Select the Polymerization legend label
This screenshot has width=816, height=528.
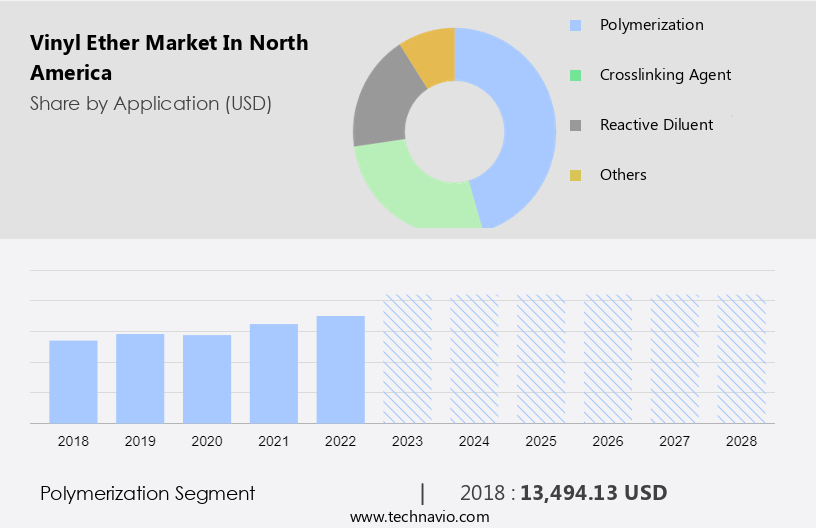(651, 25)
